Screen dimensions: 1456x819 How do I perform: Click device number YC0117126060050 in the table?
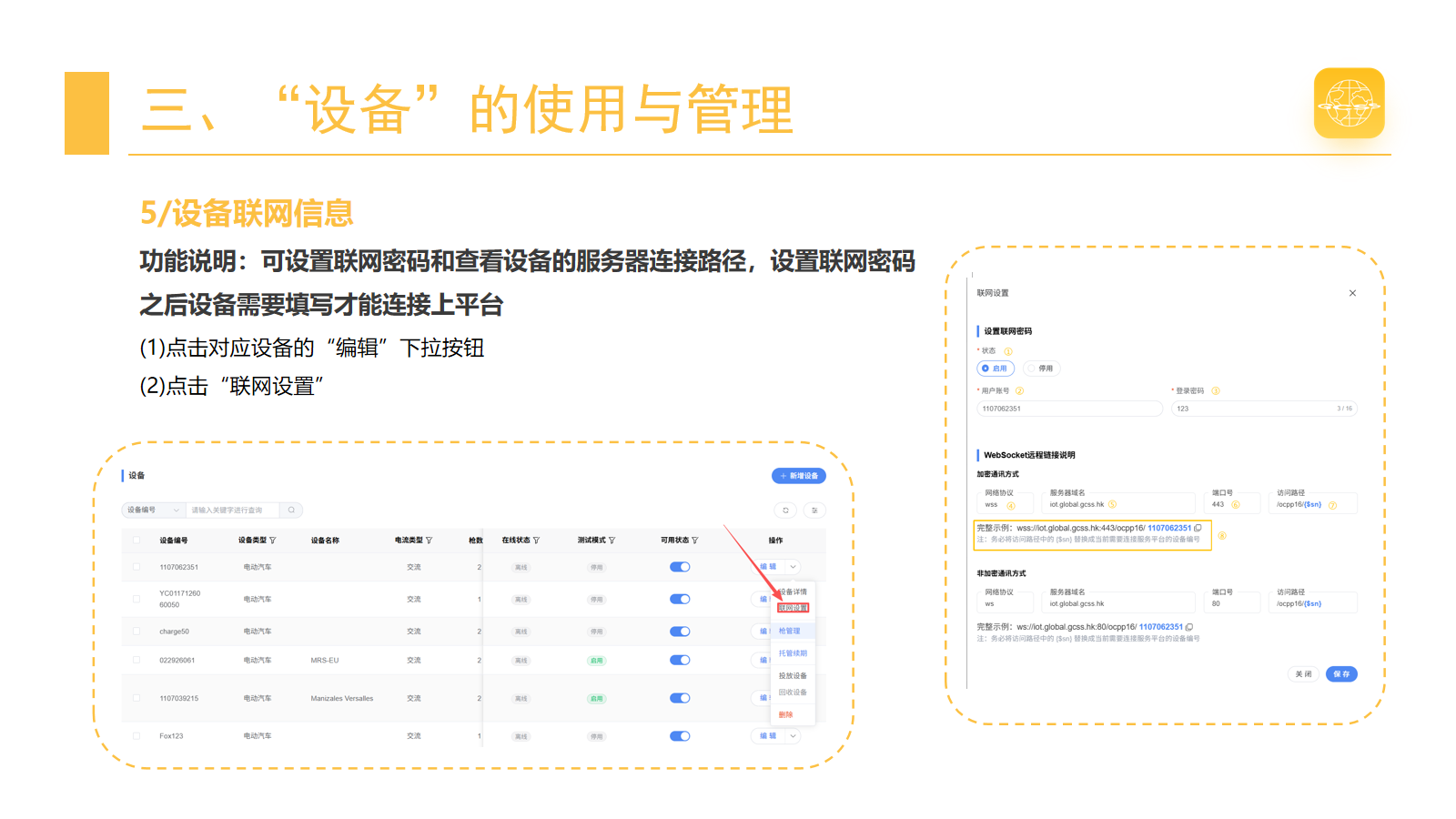(x=179, y=599)
